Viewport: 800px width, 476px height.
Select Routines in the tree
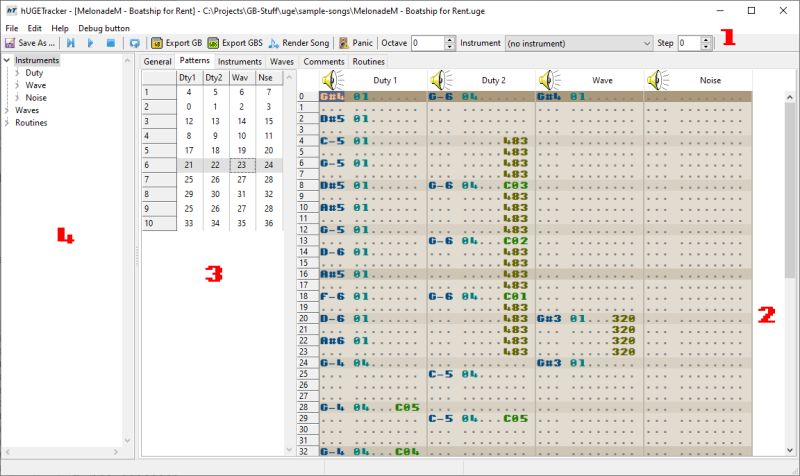[x=31, y=122]
